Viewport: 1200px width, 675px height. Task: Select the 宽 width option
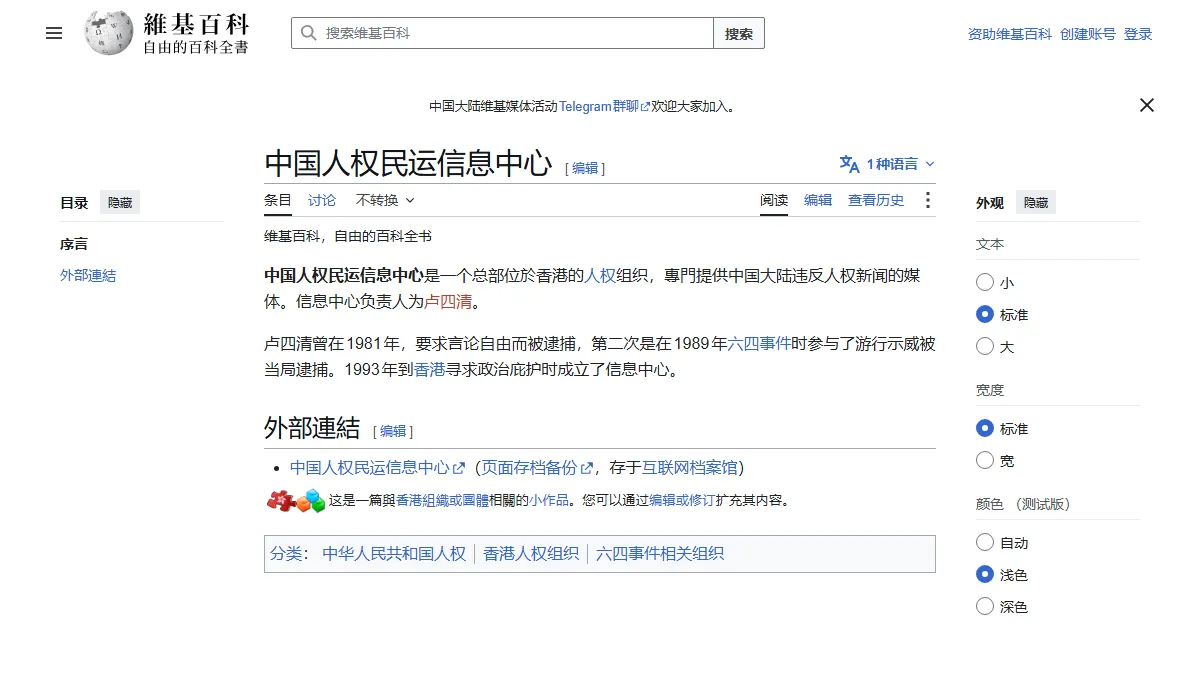point(985,461)
